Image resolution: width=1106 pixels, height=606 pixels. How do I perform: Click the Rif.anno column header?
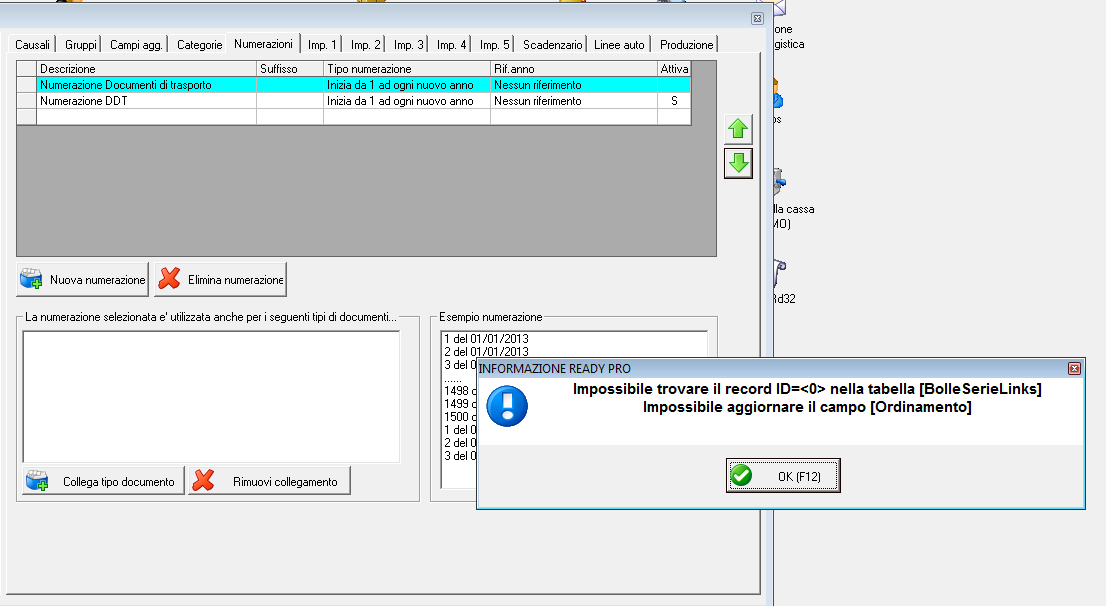point(573,69)
